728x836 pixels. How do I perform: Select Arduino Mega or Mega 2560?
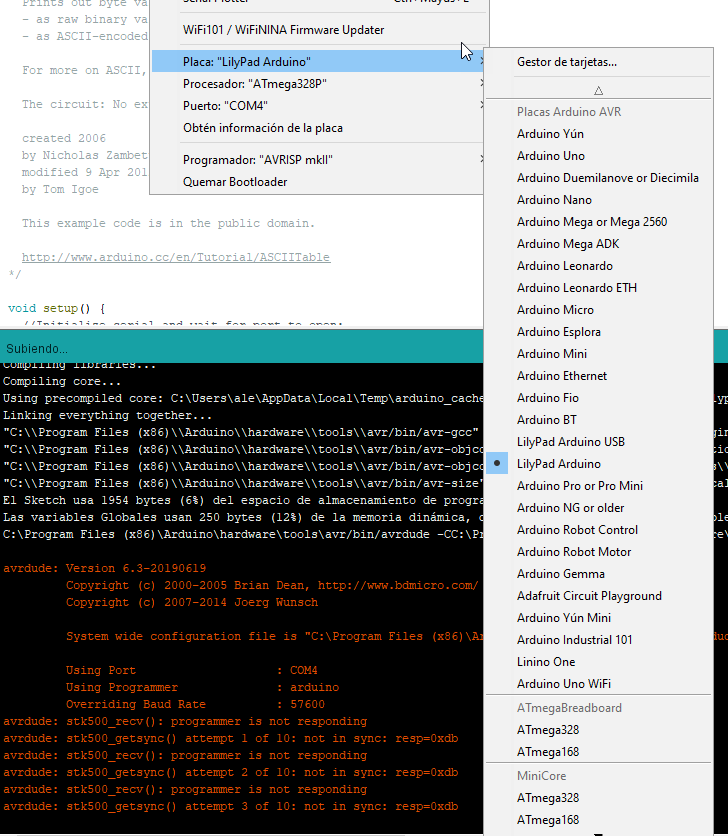point(598,222)
